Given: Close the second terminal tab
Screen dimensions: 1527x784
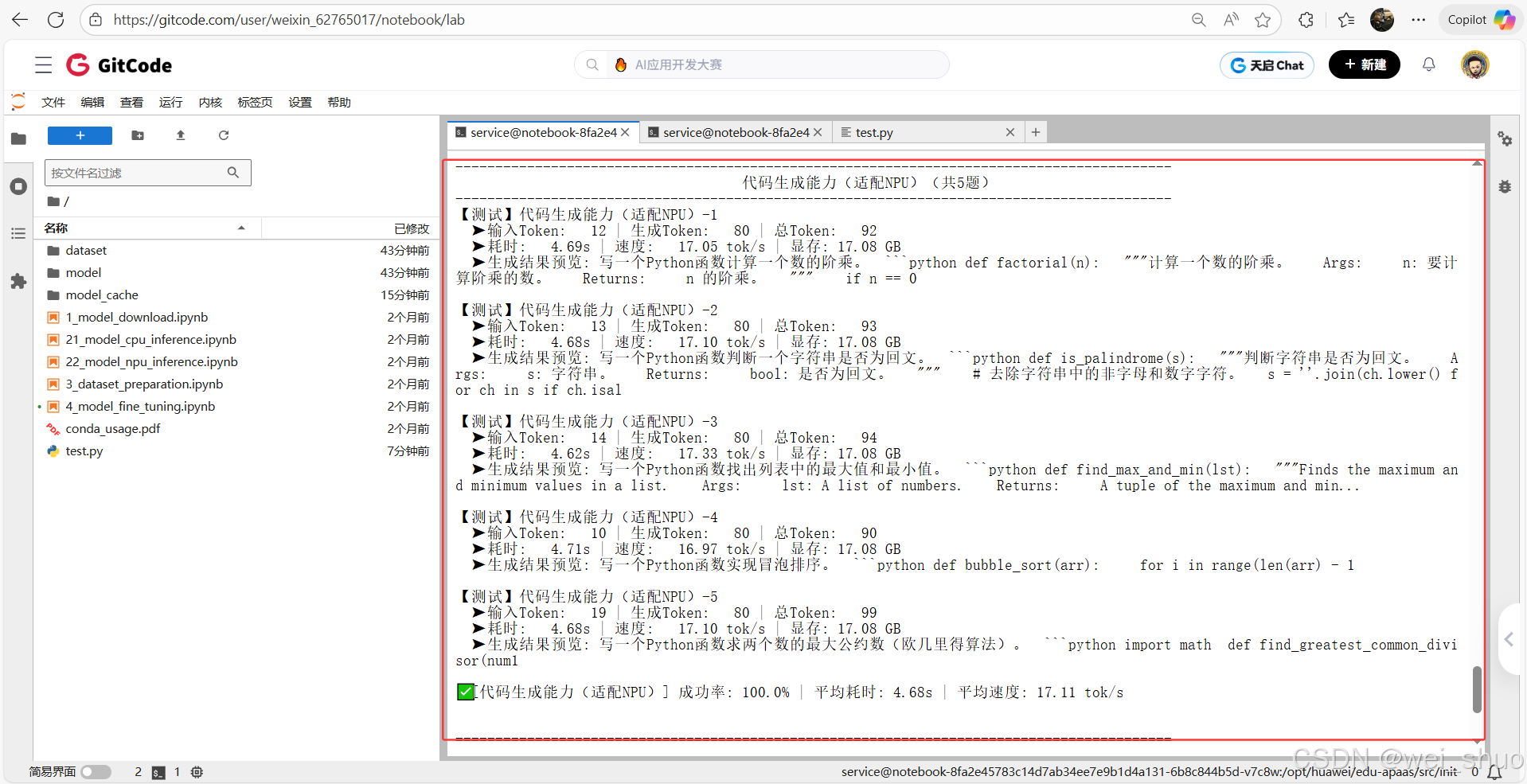Looking at the screenshot, I should coord(818,132).
